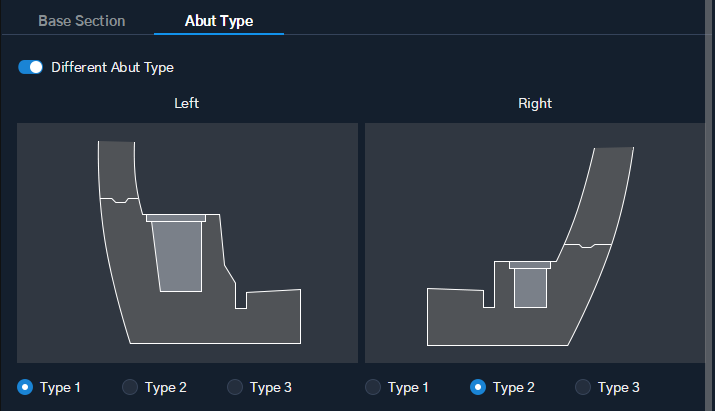Viewport: 715px width, 411px height.
Task: Switch to the Base Section tab
Action: (82, 21)
